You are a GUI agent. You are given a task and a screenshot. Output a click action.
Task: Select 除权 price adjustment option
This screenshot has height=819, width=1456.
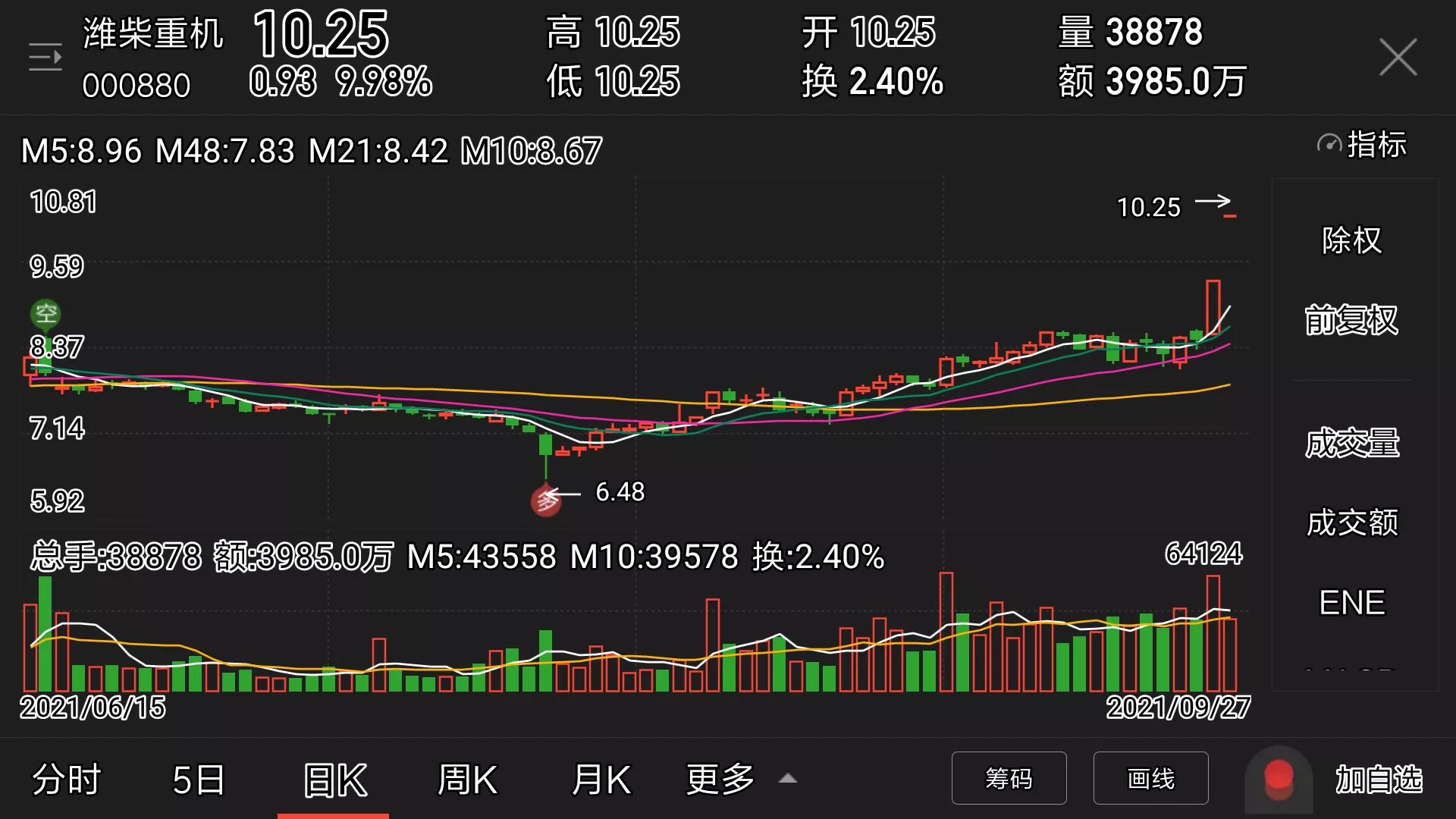click(1352, 240)
